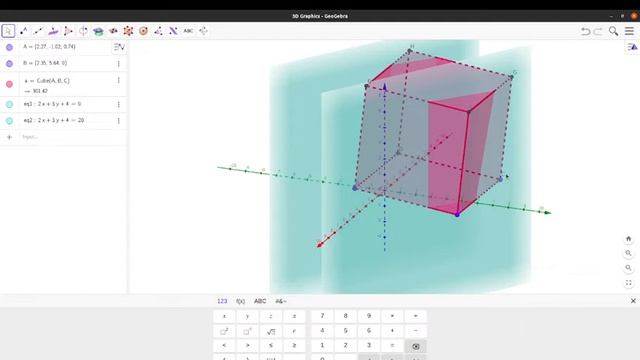Image resolution: width=640 pixels, height=360 pixels.
Task: Select the Plane through Points tool
Action: pyautogui.click(x=113, y=31)
